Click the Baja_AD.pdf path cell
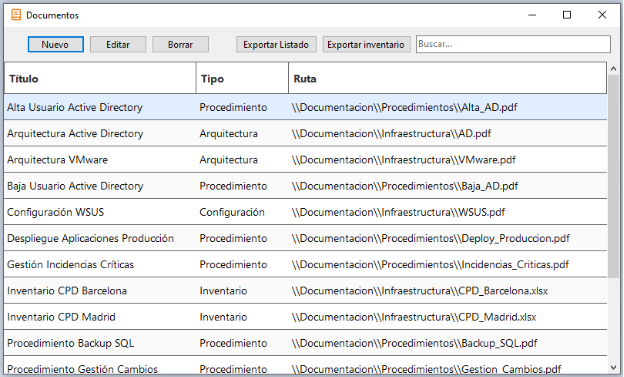624x377 pixels. (x=448, y=186)
